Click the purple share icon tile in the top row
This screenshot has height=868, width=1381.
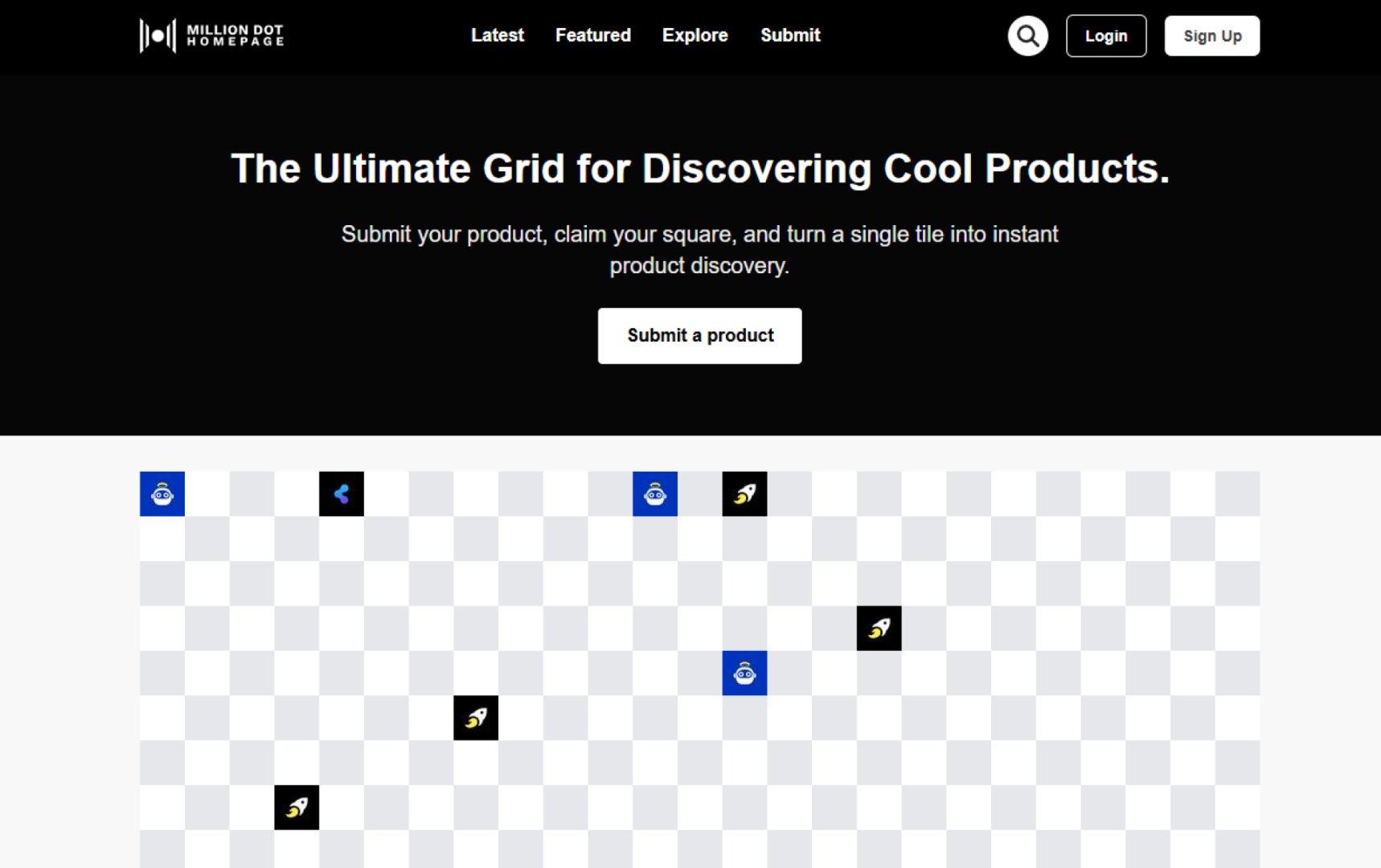click(x=341, y=493)
